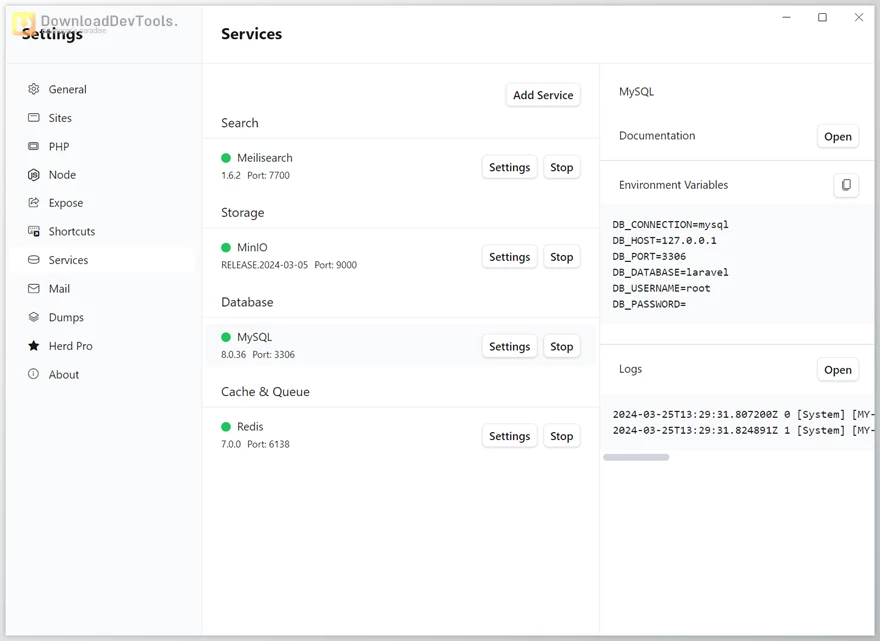The width and height of the screenshot is (880, 641).
Task: Show the About page
Action: click(103, 374)
